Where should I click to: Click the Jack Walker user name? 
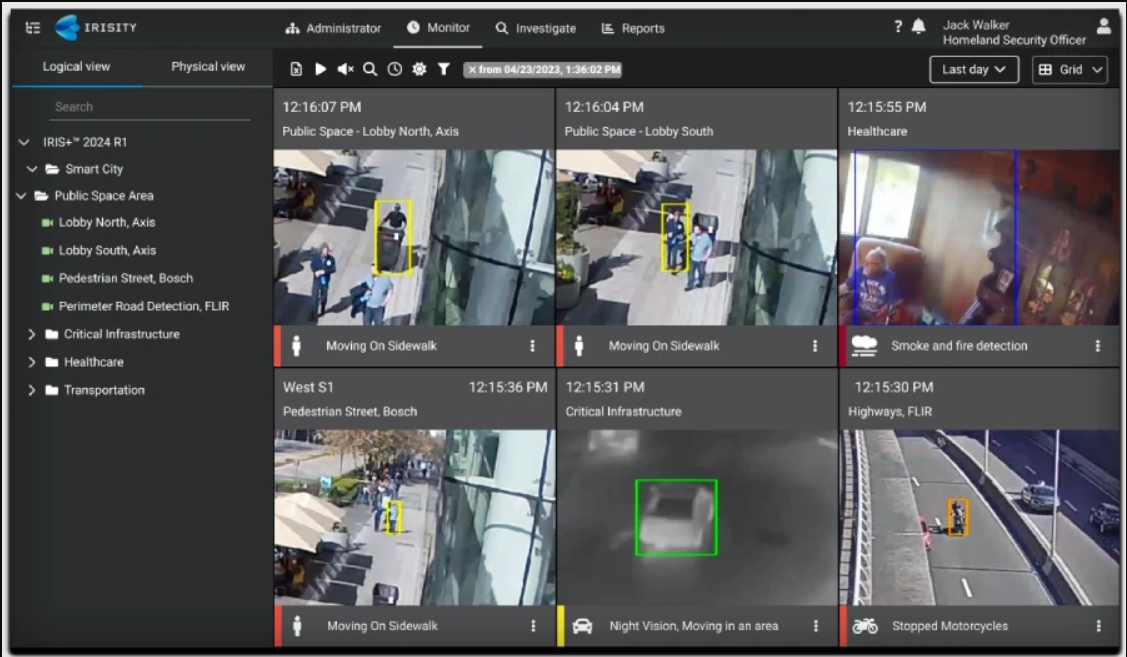(976, 24)
